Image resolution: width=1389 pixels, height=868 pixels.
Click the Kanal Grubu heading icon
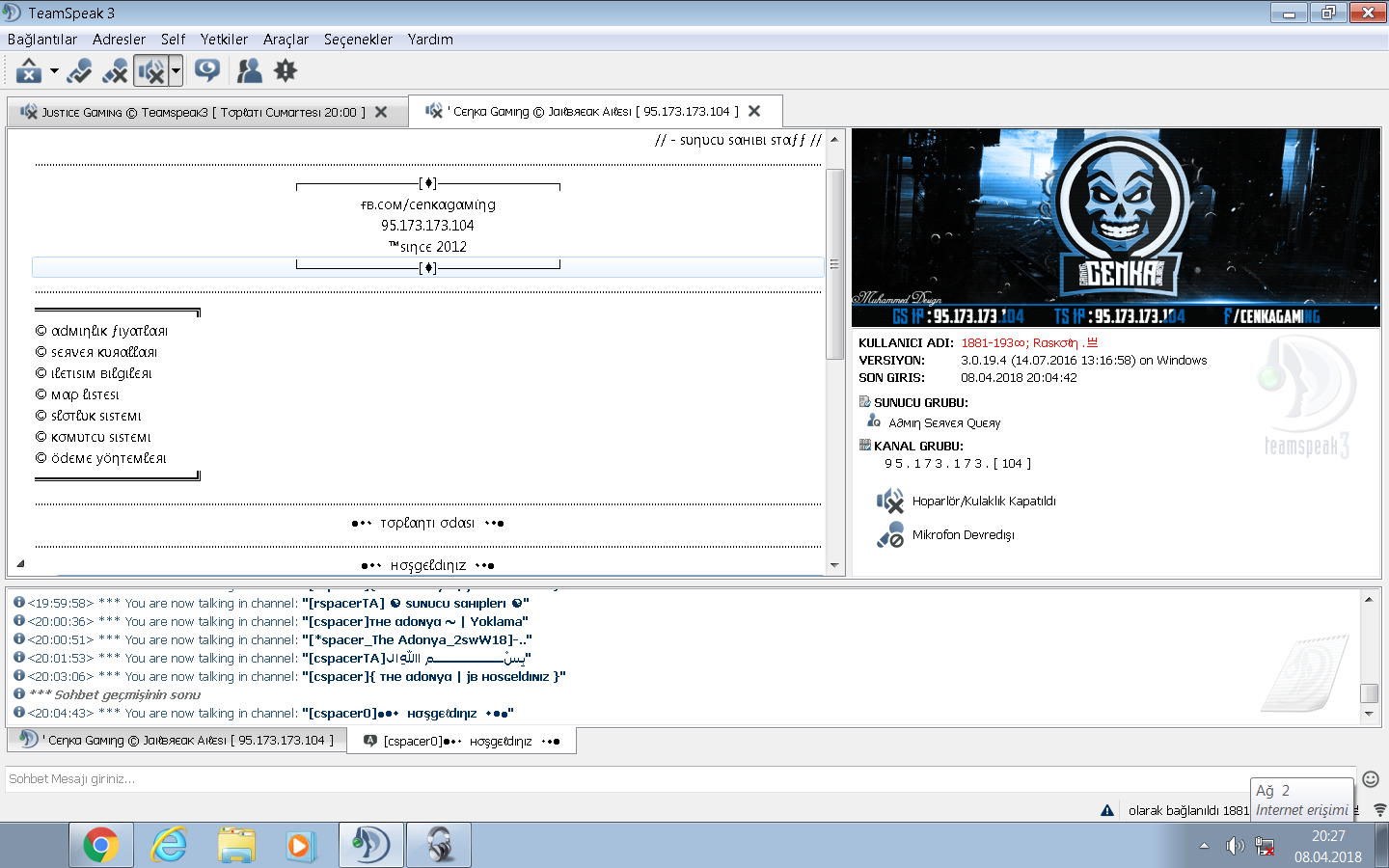coord(864,446)
